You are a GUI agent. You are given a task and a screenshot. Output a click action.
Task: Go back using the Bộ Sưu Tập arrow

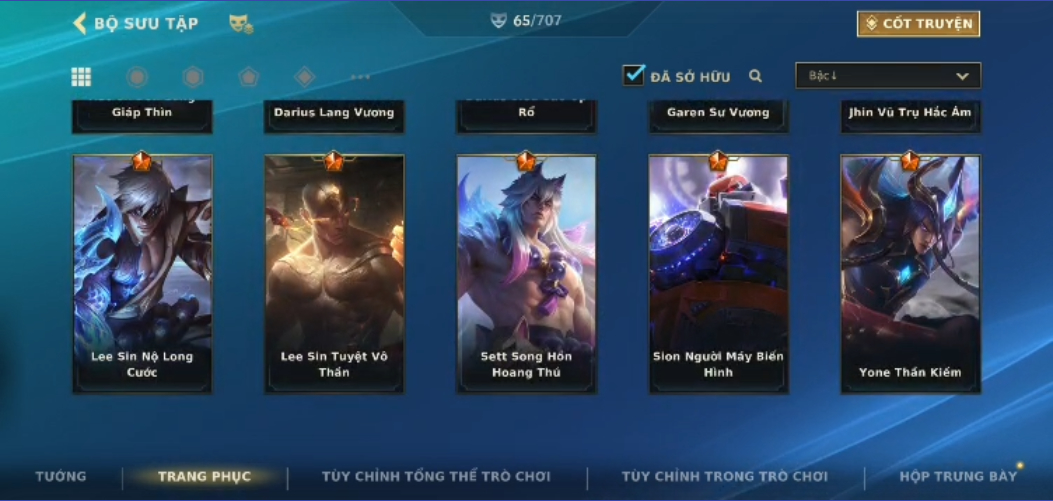click(x=80, y=24)
